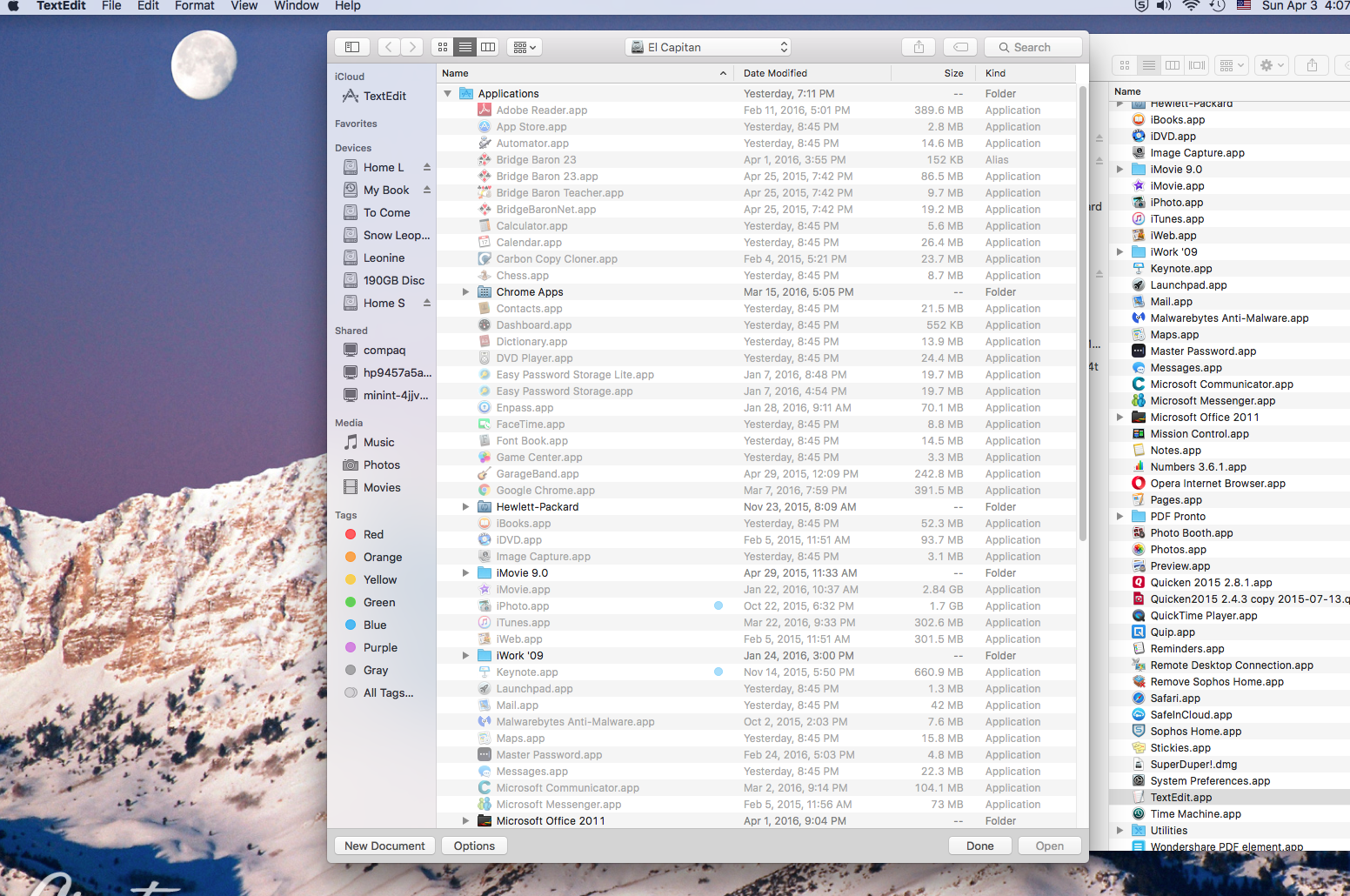Click the Options button
This screenshot has height=896, width=1350.
[473, 845]
